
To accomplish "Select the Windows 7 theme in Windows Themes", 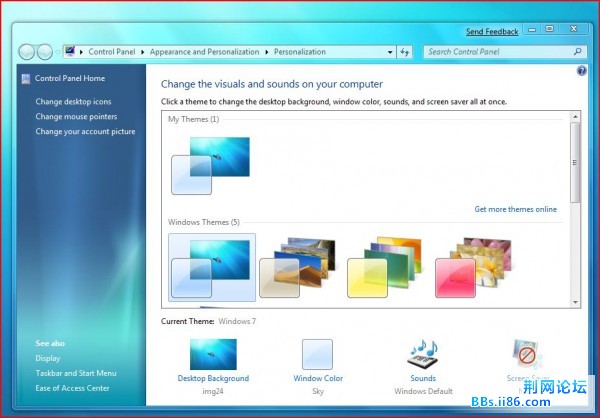I will click(212, 268).
